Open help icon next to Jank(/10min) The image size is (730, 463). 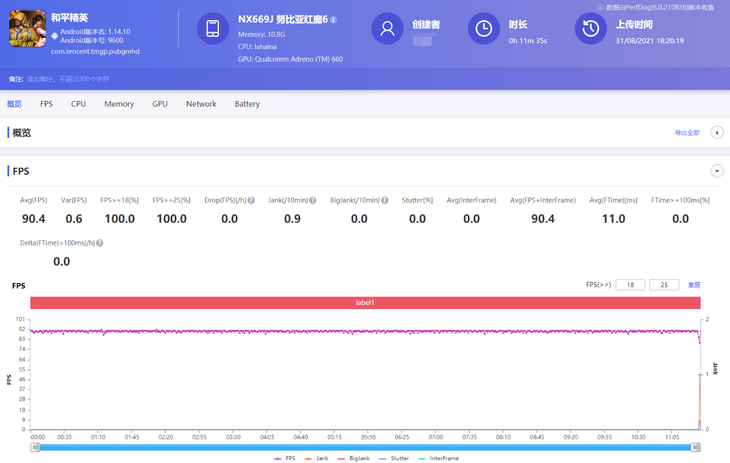click(313, 200)
